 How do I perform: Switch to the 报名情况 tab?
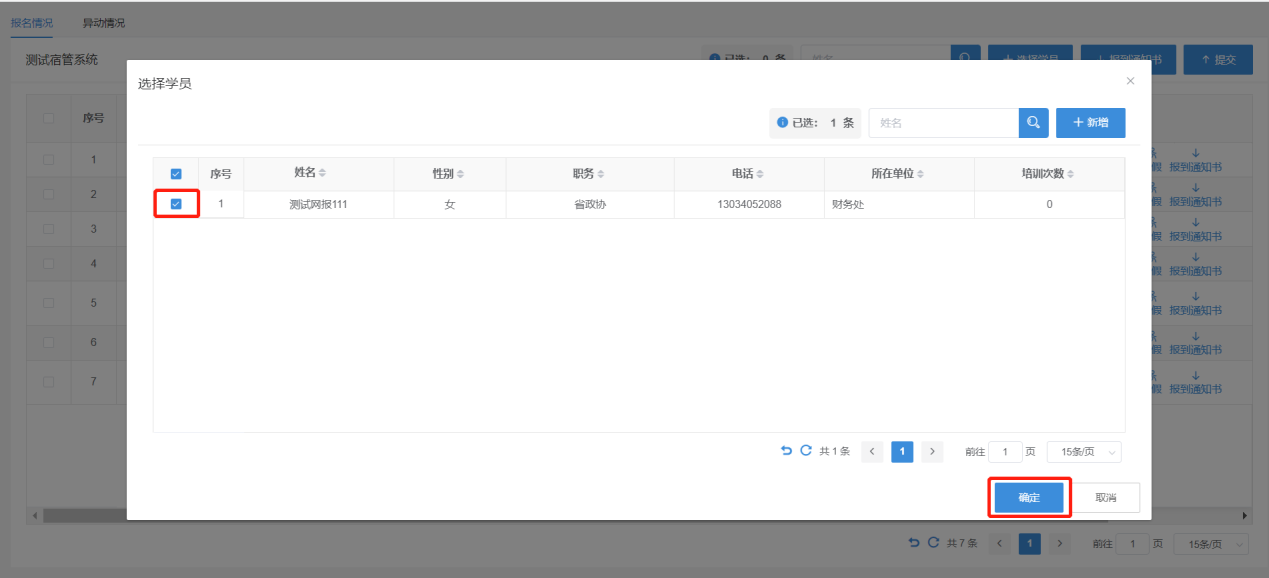(32, 22)
